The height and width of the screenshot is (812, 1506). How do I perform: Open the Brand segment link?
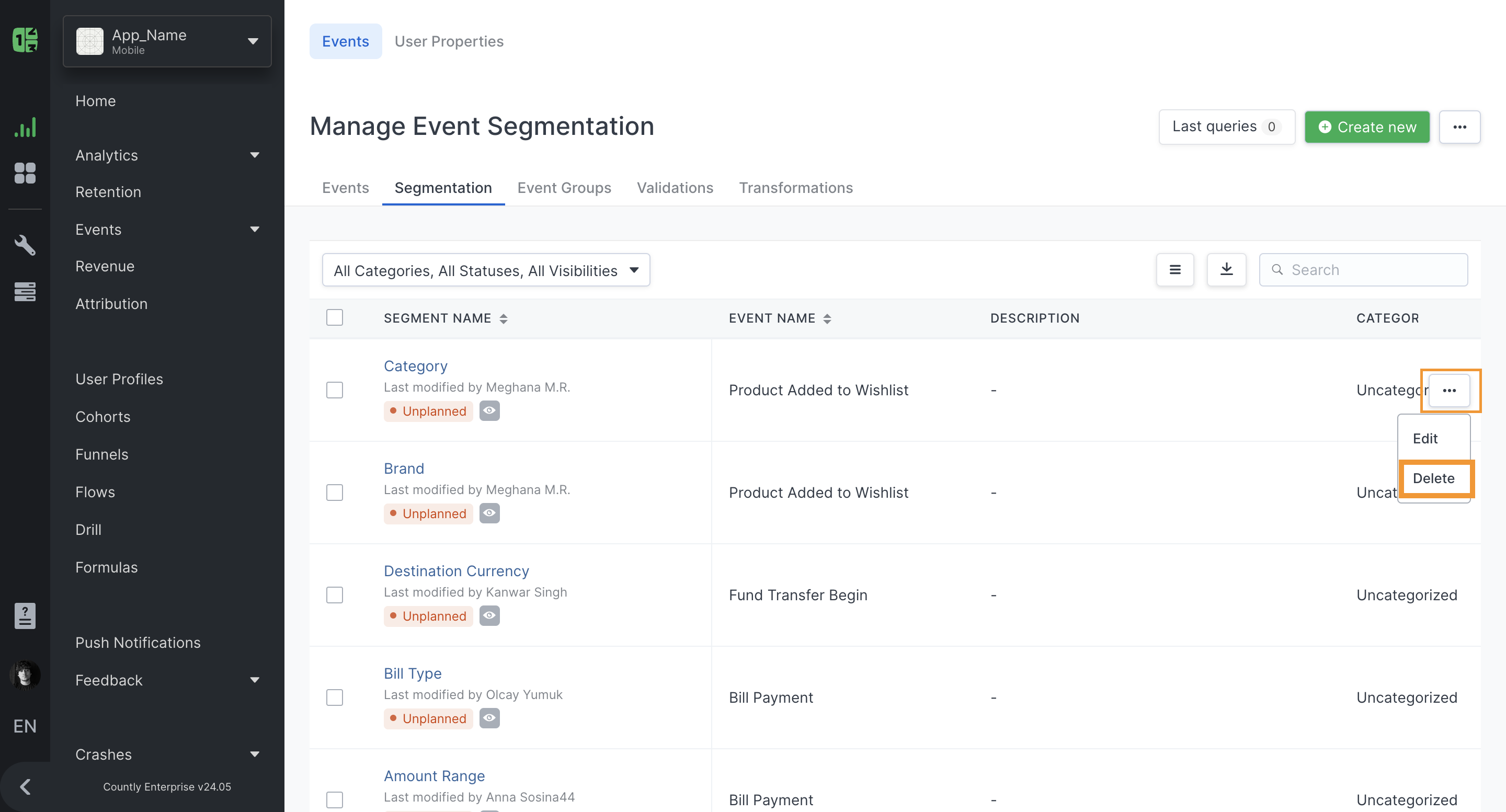(403, 468)
